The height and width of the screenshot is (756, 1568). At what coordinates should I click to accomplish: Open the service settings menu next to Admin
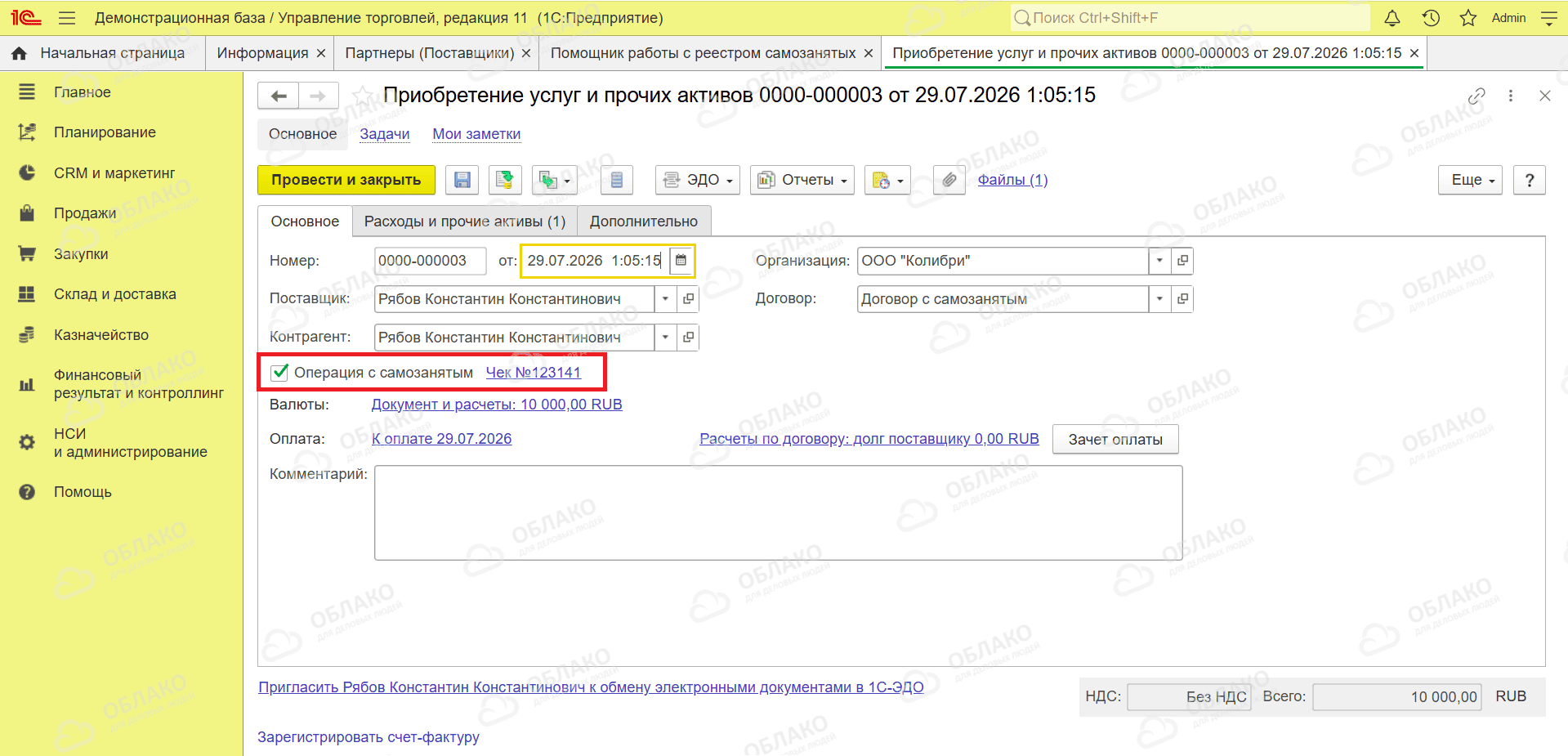point(1548,18)
